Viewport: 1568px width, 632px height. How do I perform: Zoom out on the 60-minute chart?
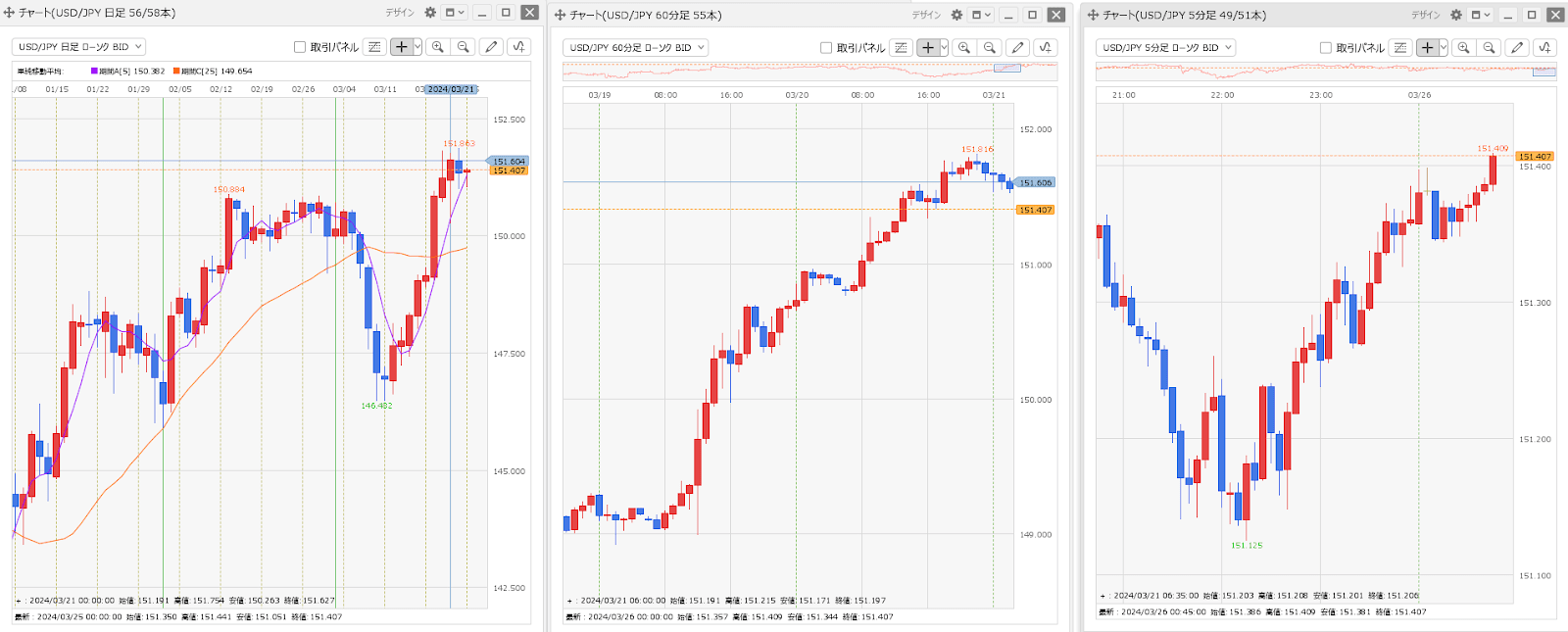coord(990,48)
